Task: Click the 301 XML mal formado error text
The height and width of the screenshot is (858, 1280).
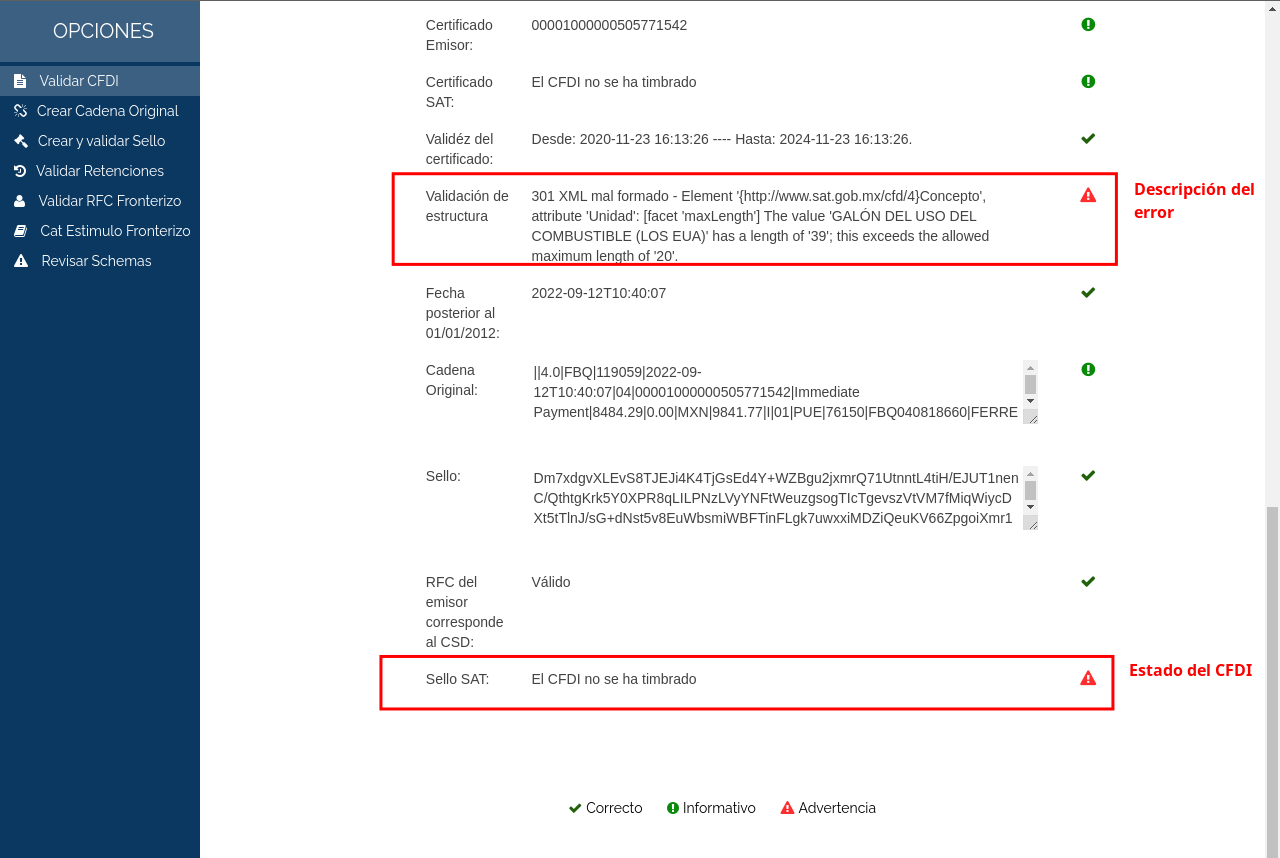Action: [x=760, y=226]
